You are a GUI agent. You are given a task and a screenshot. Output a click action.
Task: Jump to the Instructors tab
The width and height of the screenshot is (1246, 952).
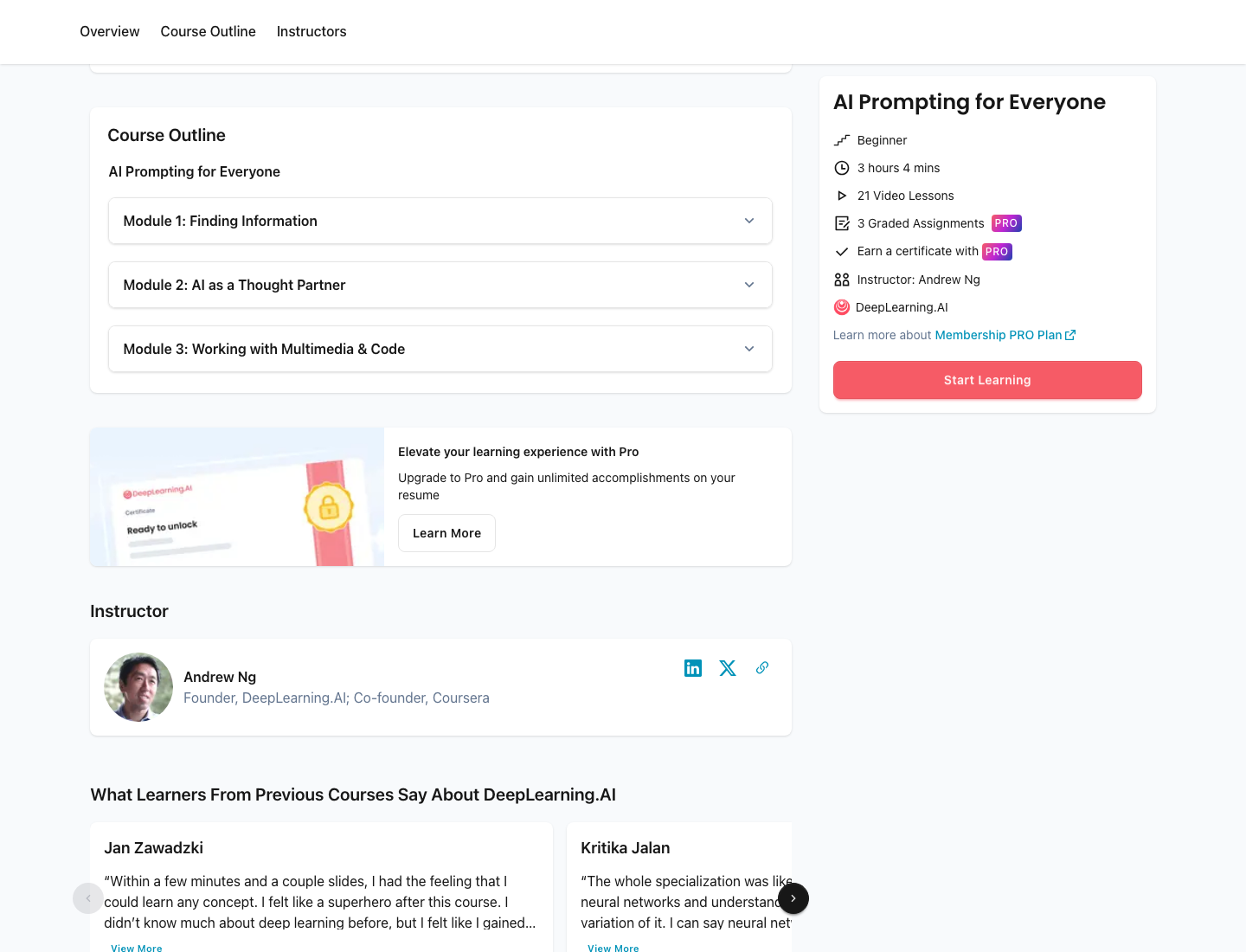click(x=311, y=32)
